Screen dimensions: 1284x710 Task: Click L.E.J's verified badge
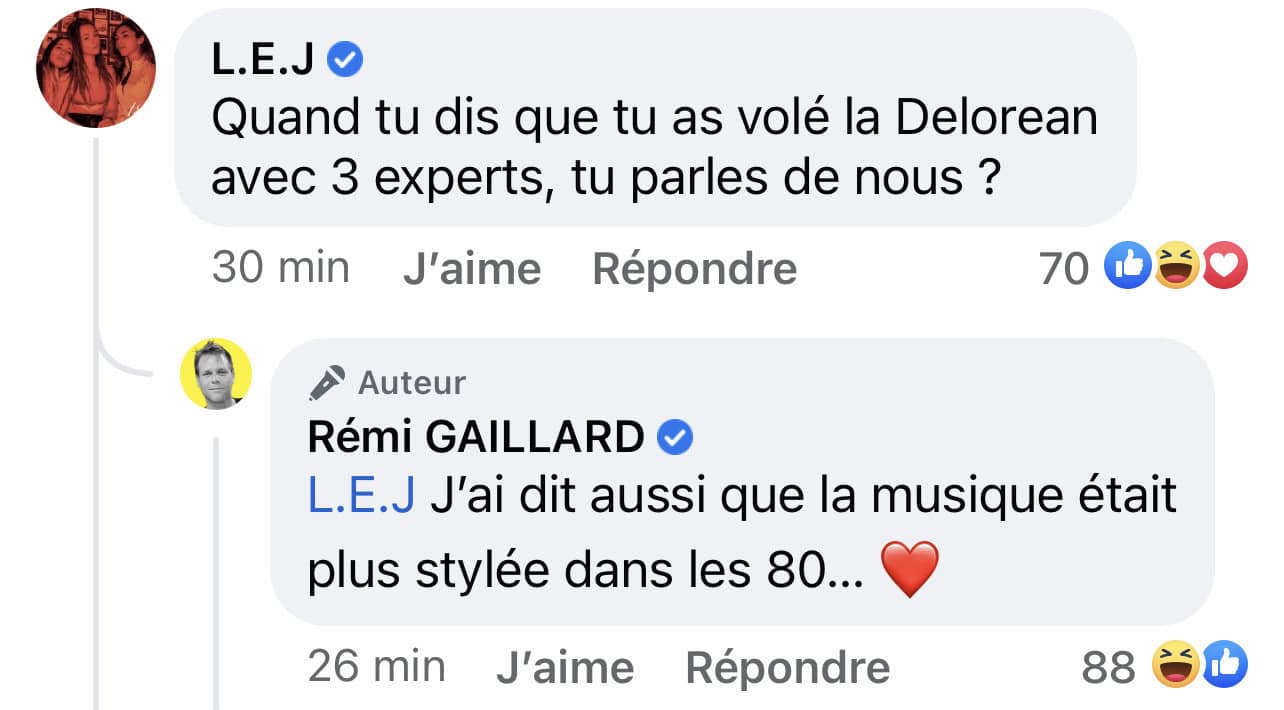[346, 62]
